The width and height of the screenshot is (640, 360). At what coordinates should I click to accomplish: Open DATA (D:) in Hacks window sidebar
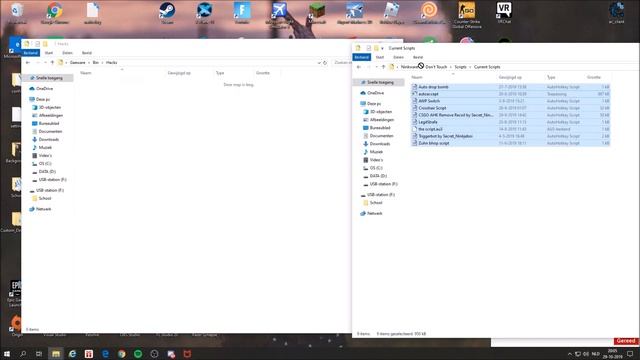tap(47, 171)
